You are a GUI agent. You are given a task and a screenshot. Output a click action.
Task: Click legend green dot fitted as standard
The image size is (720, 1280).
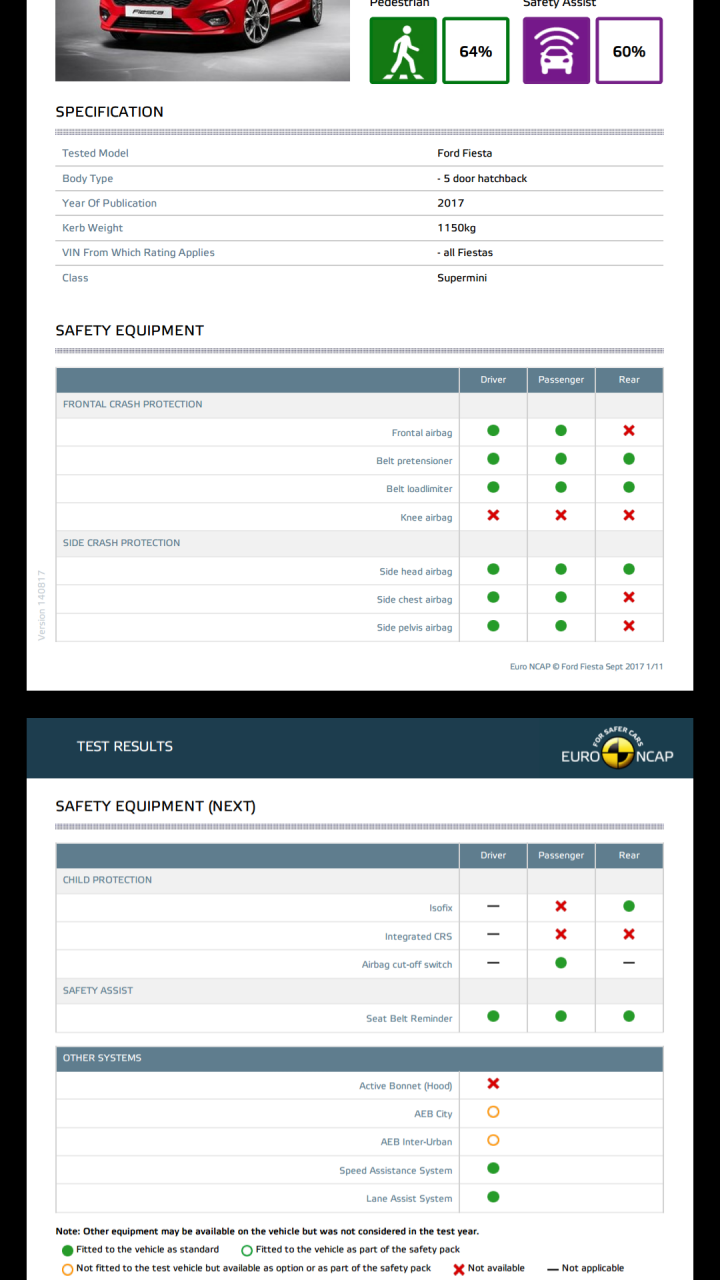(67, 1250)
